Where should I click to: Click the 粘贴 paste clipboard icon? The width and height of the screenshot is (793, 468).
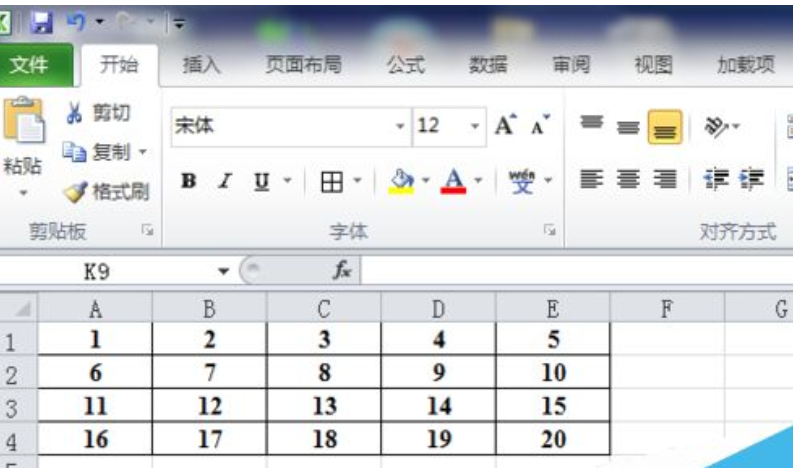click(x=24, y=120)
